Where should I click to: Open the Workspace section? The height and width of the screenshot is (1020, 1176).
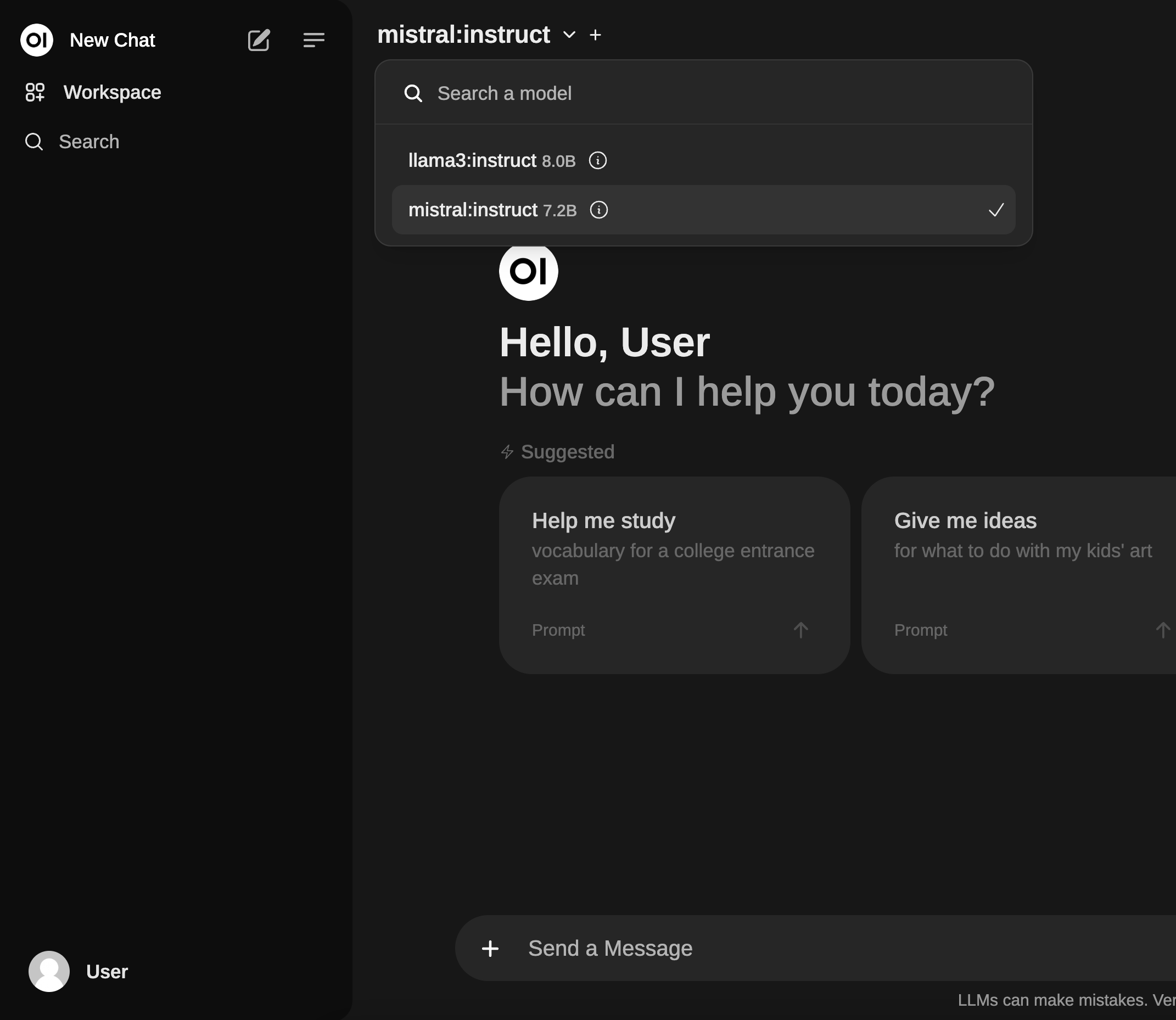[111, 92]
